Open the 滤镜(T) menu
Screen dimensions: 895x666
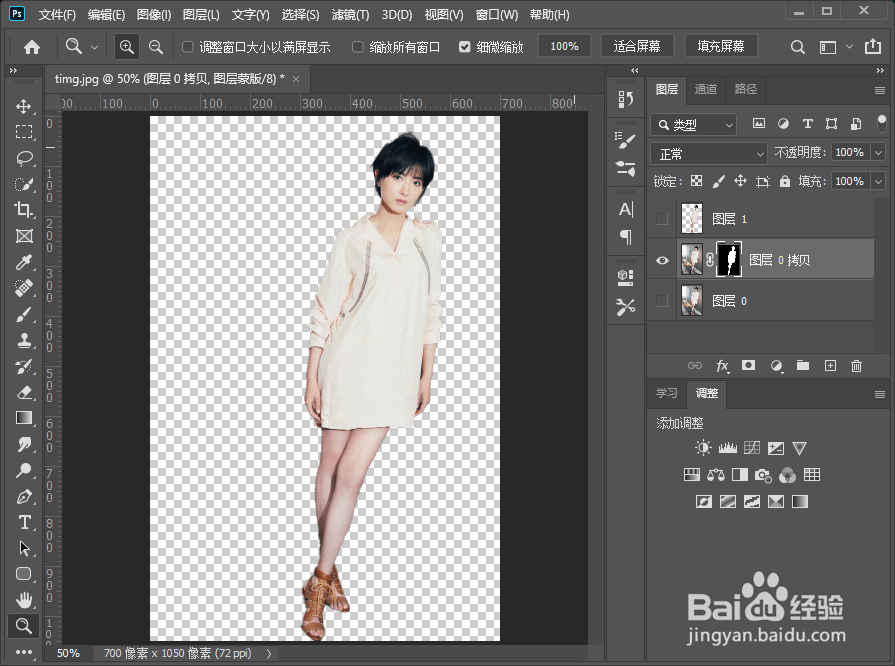(x=350, y=15)
